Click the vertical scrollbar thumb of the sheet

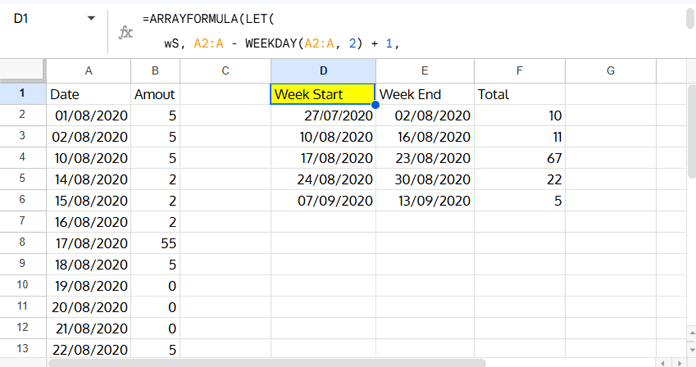point(692,131)
